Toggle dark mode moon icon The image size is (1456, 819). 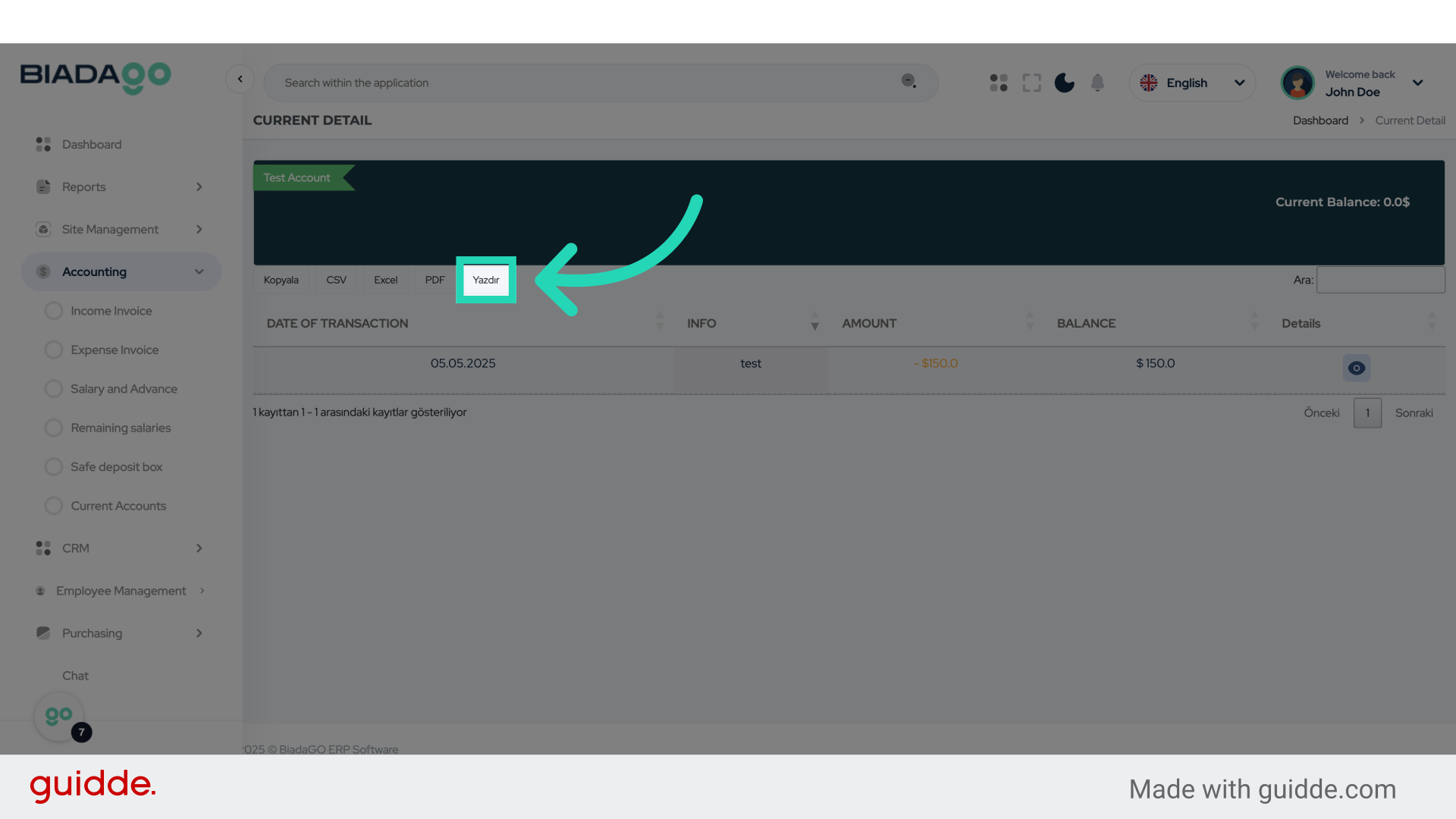pyautogui.click(x=1065, y=83)
